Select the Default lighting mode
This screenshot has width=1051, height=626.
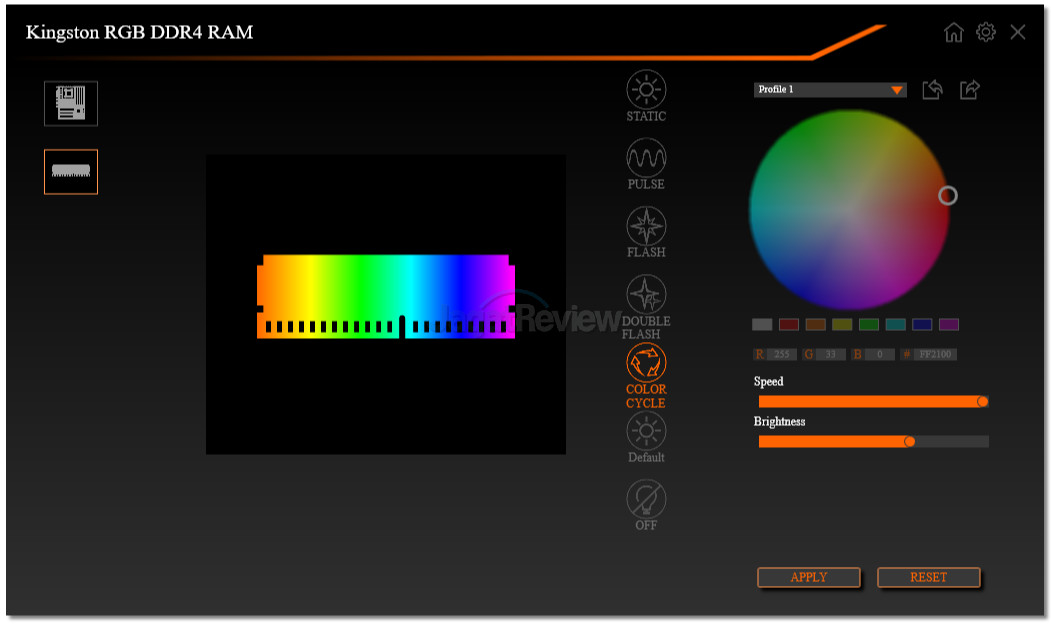646,437
